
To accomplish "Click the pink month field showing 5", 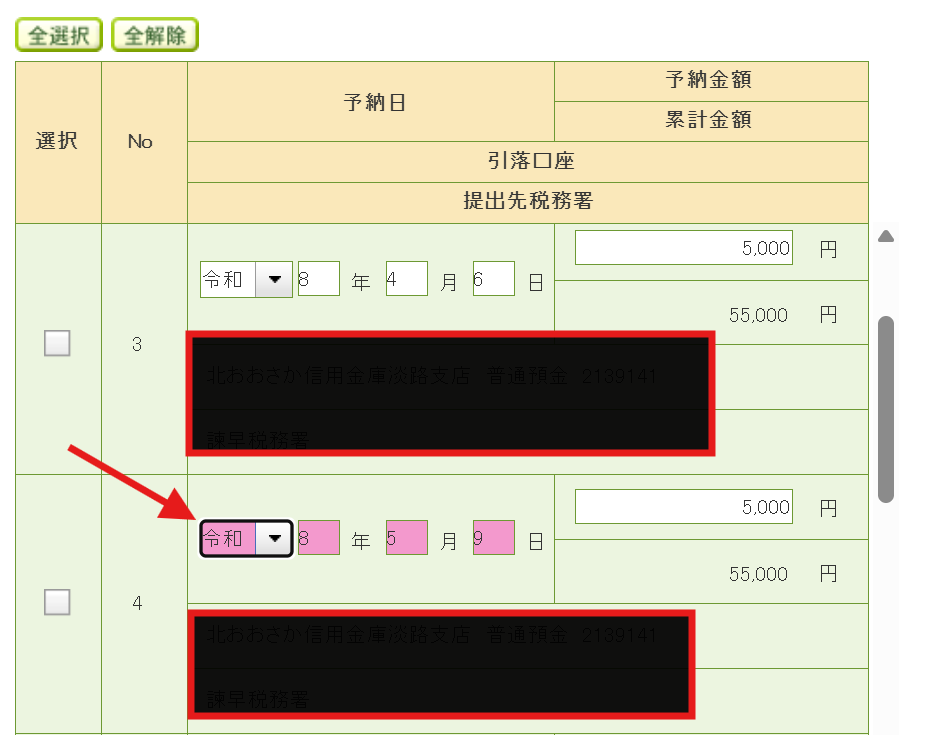I will click(x=406, y=539).
